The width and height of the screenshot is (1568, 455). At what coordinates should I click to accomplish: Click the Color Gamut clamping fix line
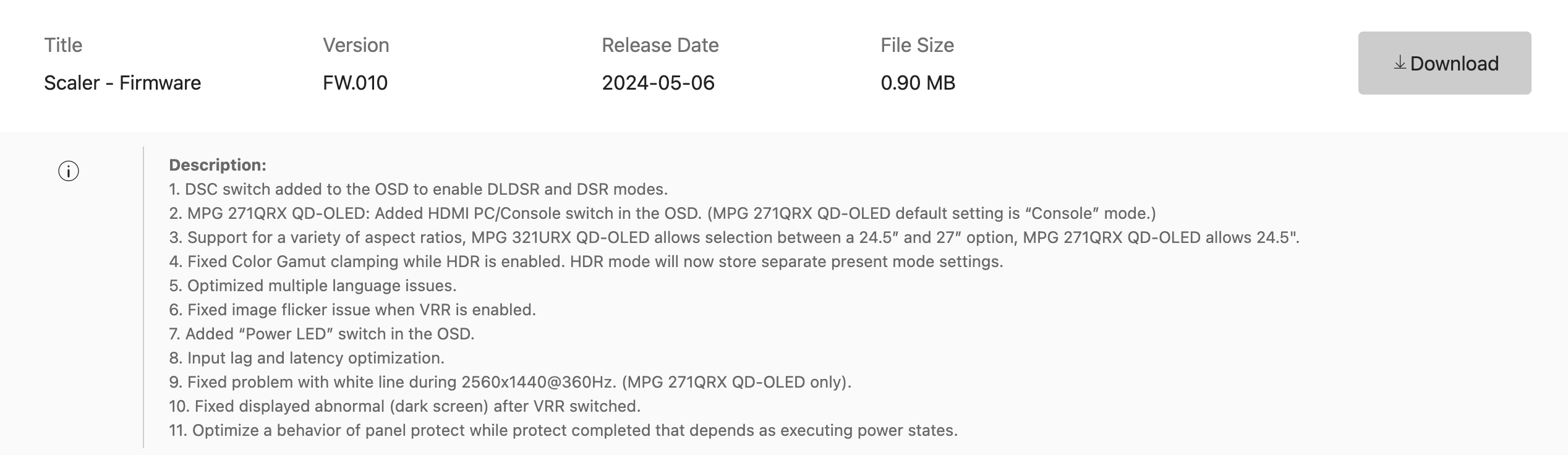[x=586, y=262]
